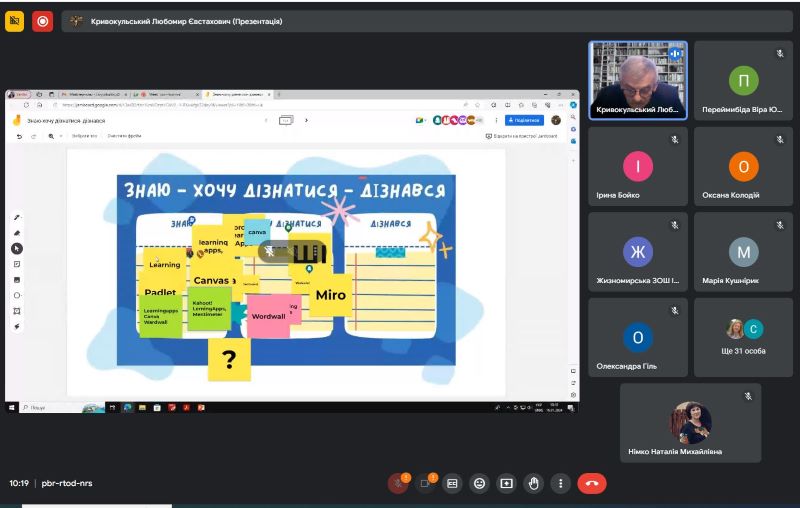Screen dimensions: 800x508
Task: Open the frame bar thumbnail indicator
Action: (x=286, y=120)
